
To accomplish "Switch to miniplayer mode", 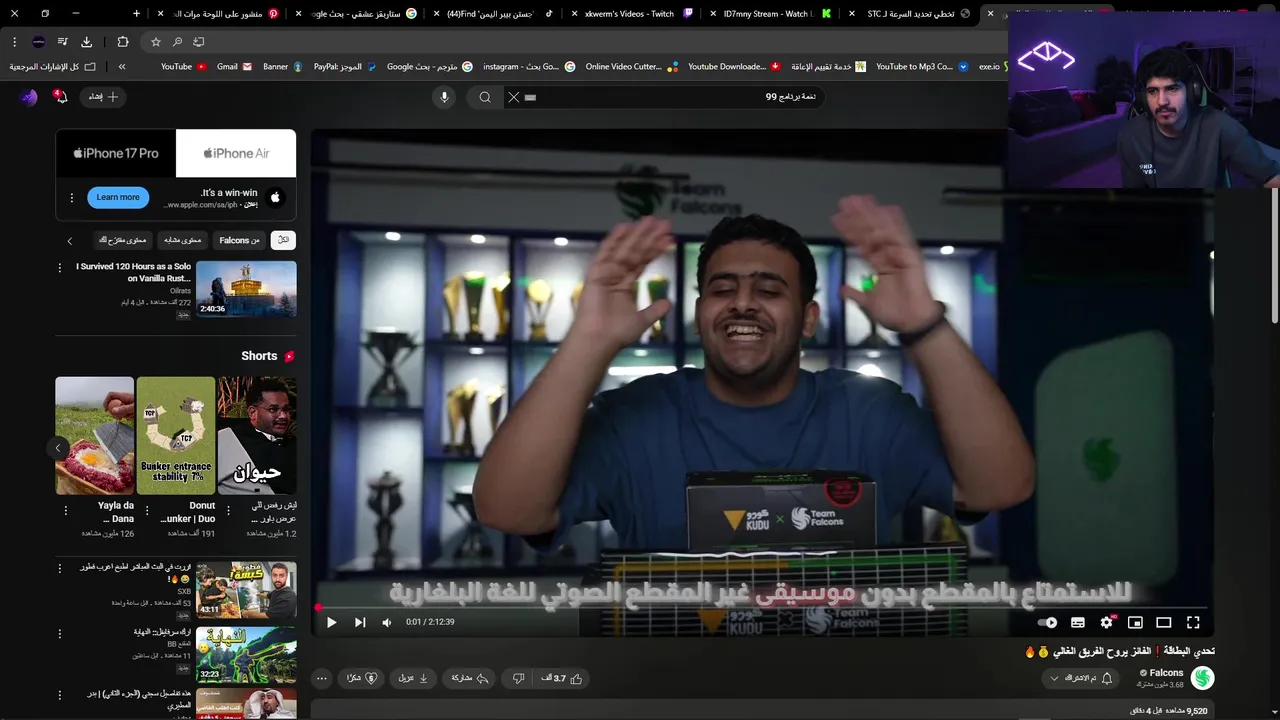I will [x=1135, y=622].
